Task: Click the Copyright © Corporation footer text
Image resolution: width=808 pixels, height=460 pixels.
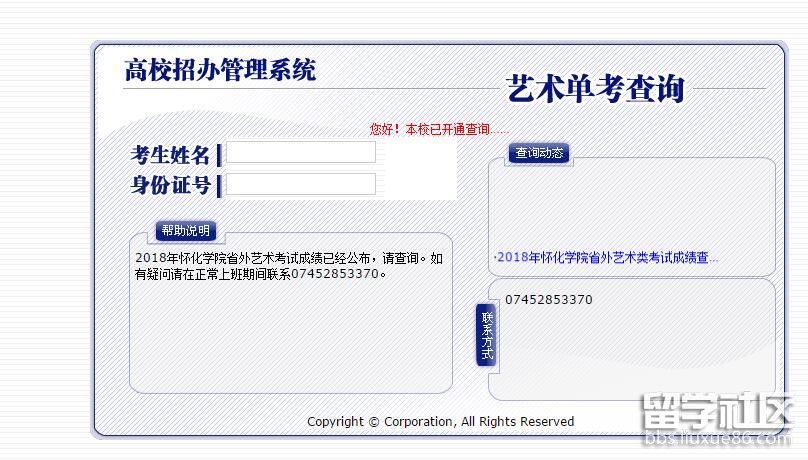Action: (x=440, y=421)
